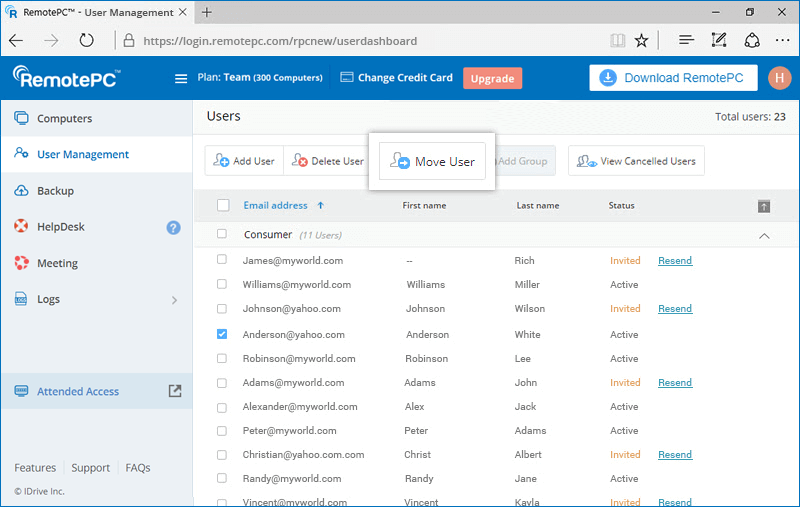The width and height of the screenshot is (800, 507).
Task: Click the Computers sidebar icon
Action: click(x=21, y=118)
